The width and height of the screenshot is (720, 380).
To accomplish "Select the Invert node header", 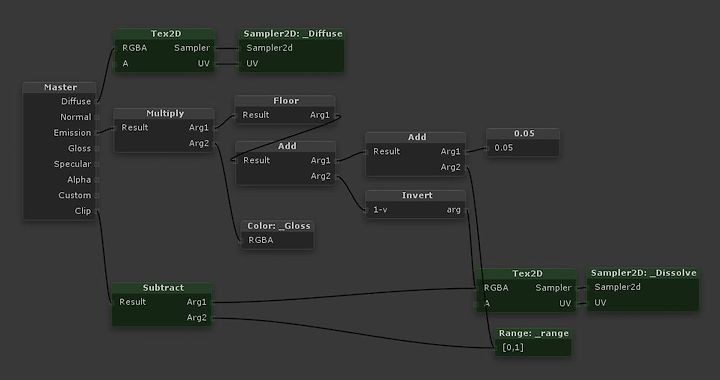I will 416,195.
